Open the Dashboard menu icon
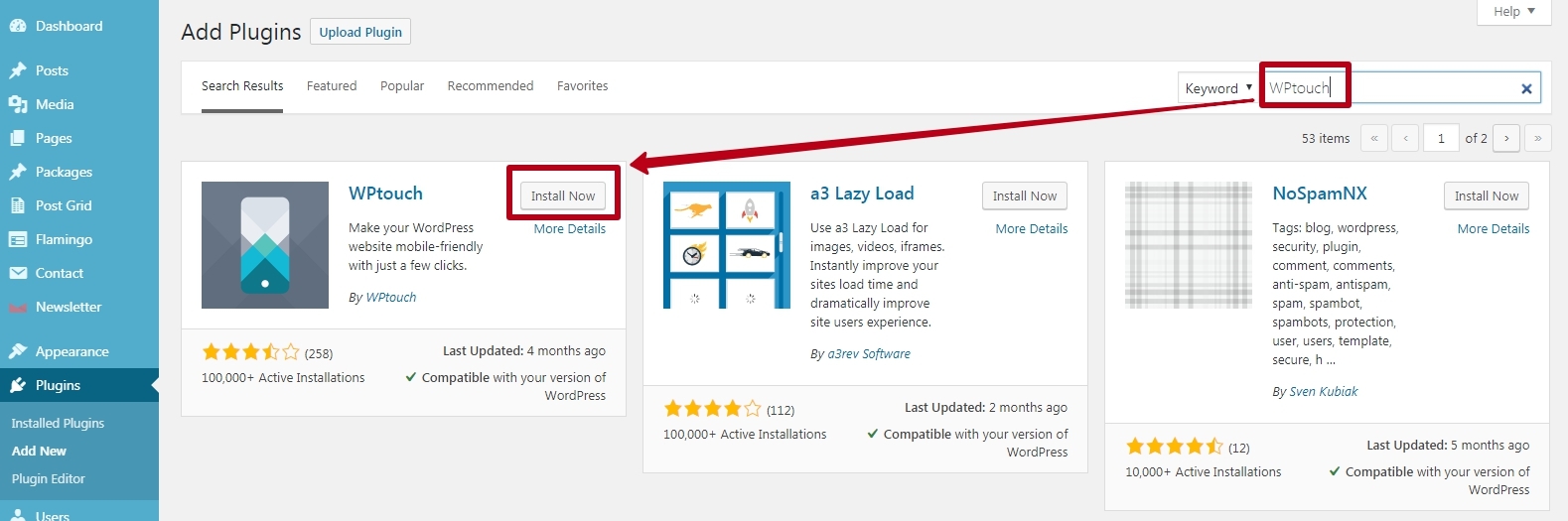The height and width of the screenshot is (521, 1568). (18, 27)
